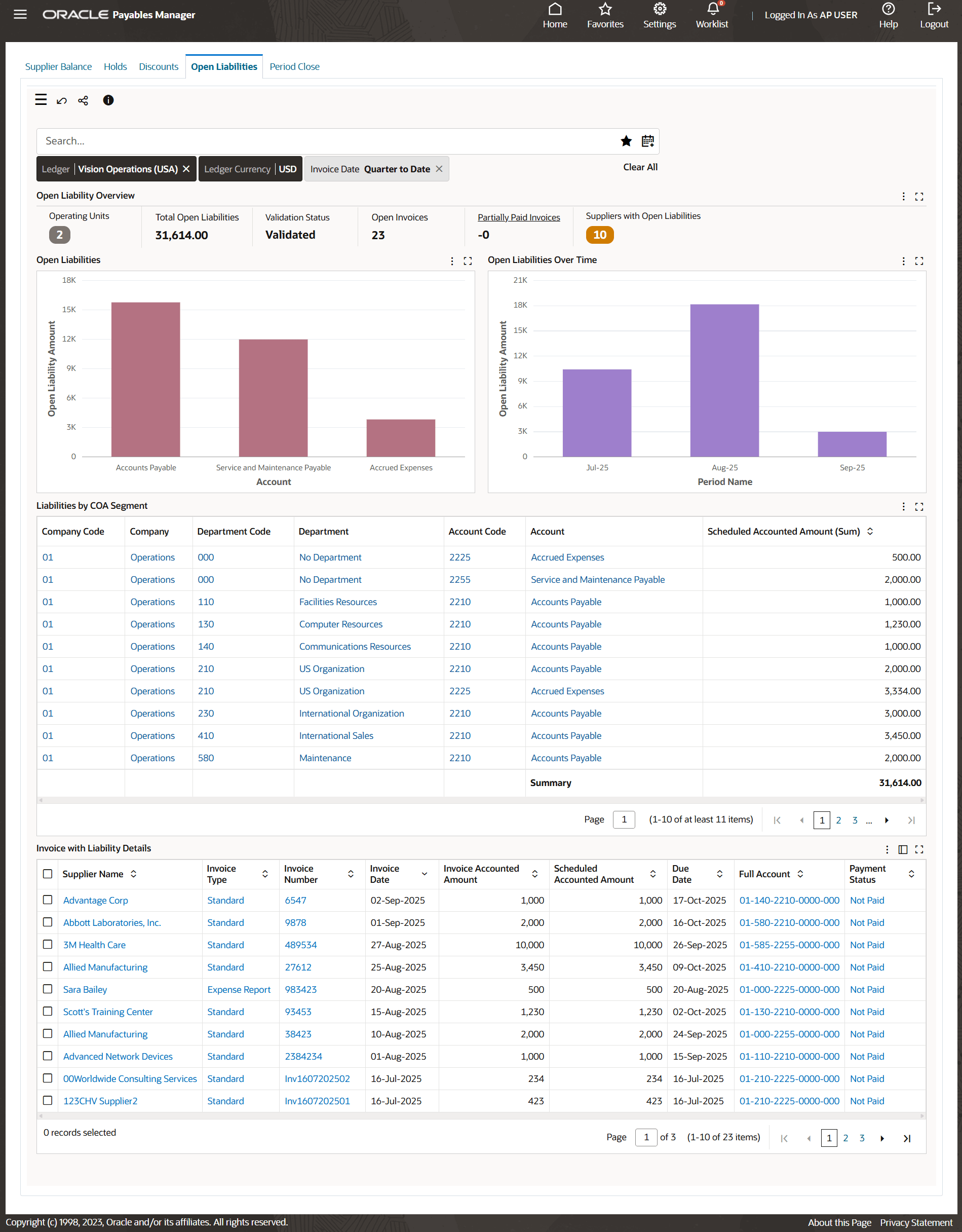Click inside the Search field

coord(282,140)
